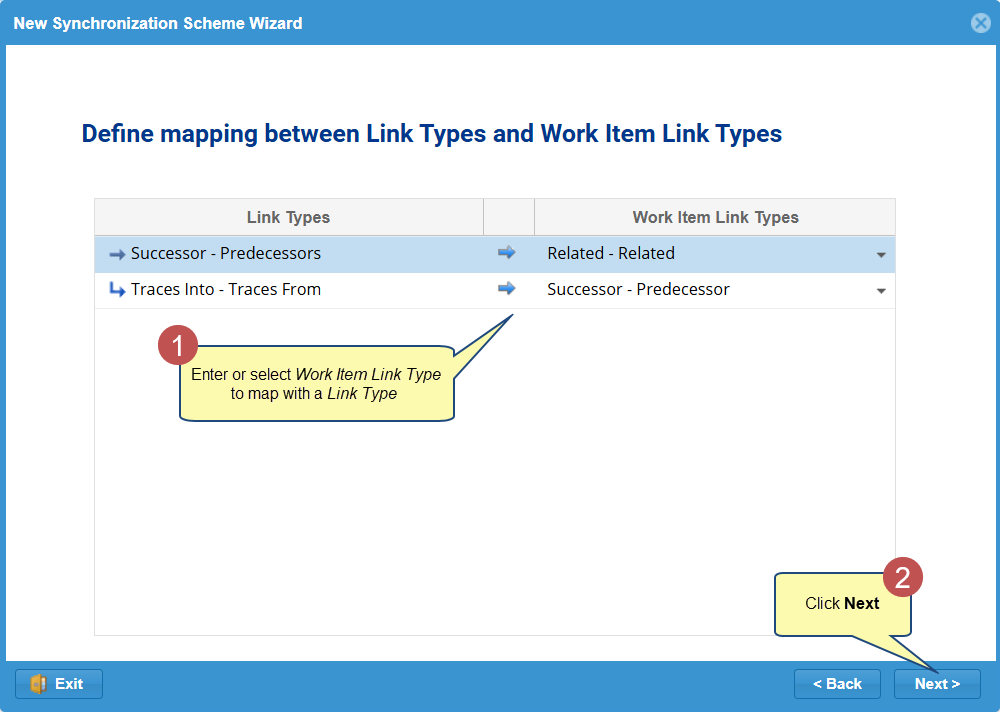Click the 'Enter or select' callout note
Image resolution: width=1000 pixels, height=712 pixels.
click(316, 384)
